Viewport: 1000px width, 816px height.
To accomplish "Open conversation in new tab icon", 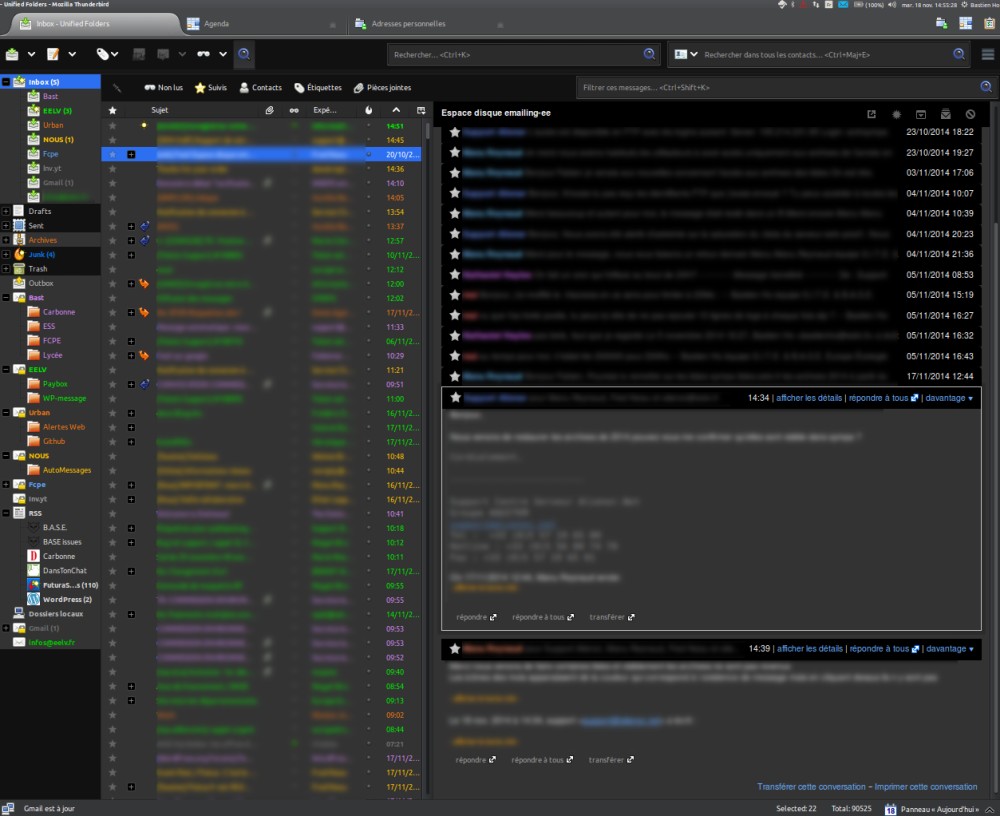I will pos(871,114).
